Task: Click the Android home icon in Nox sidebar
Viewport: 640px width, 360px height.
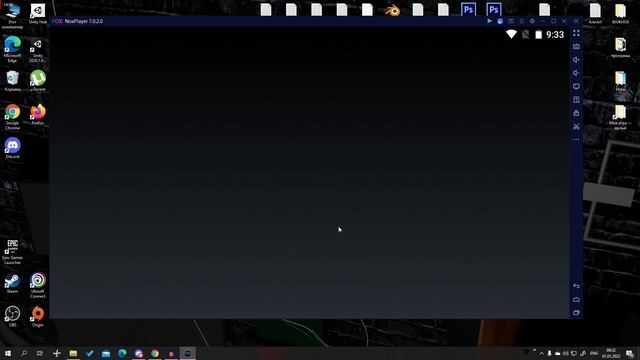Action: pos(576,299)
